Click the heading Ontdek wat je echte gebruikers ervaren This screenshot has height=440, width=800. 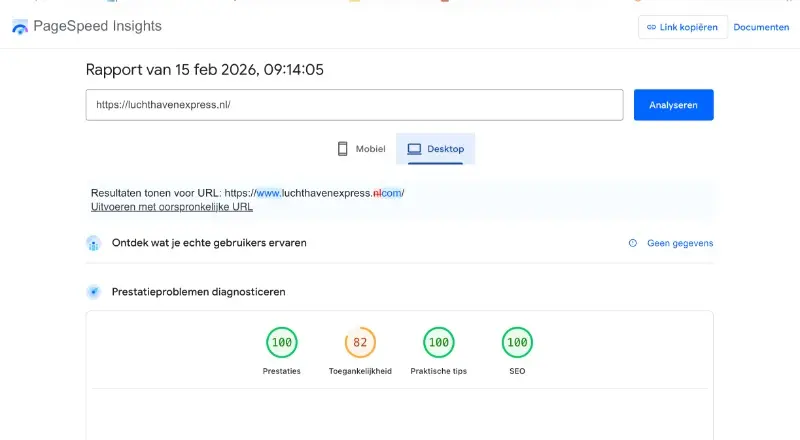click(x=209, y=243)
